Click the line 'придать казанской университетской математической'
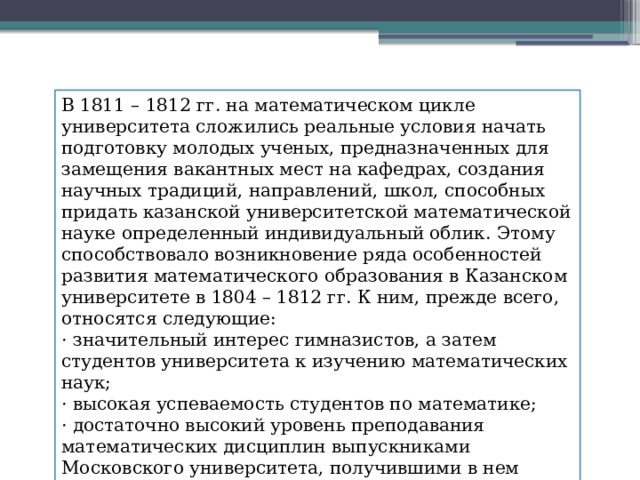 point(316,212)
